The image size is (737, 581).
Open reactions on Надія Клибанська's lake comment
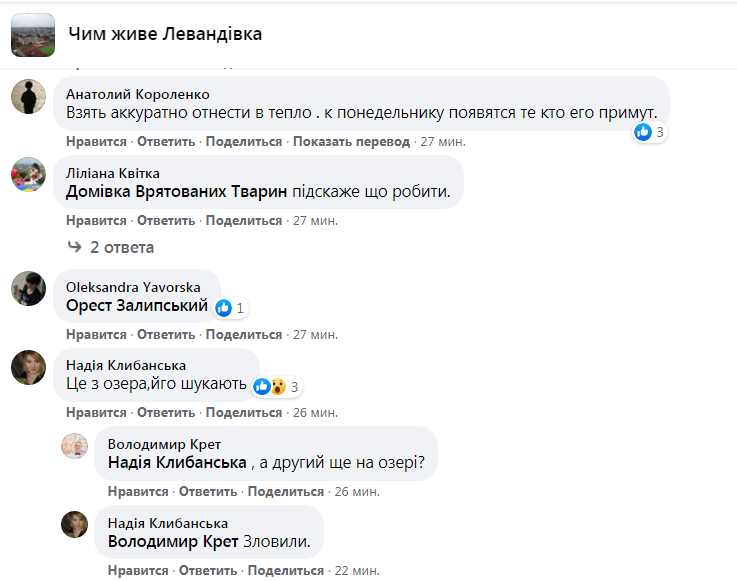270,386
